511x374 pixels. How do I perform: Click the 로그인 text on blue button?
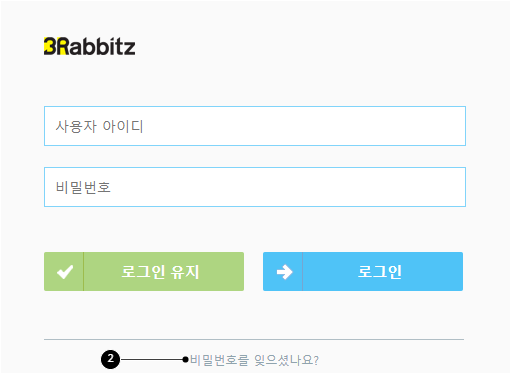tap(380, 272)
